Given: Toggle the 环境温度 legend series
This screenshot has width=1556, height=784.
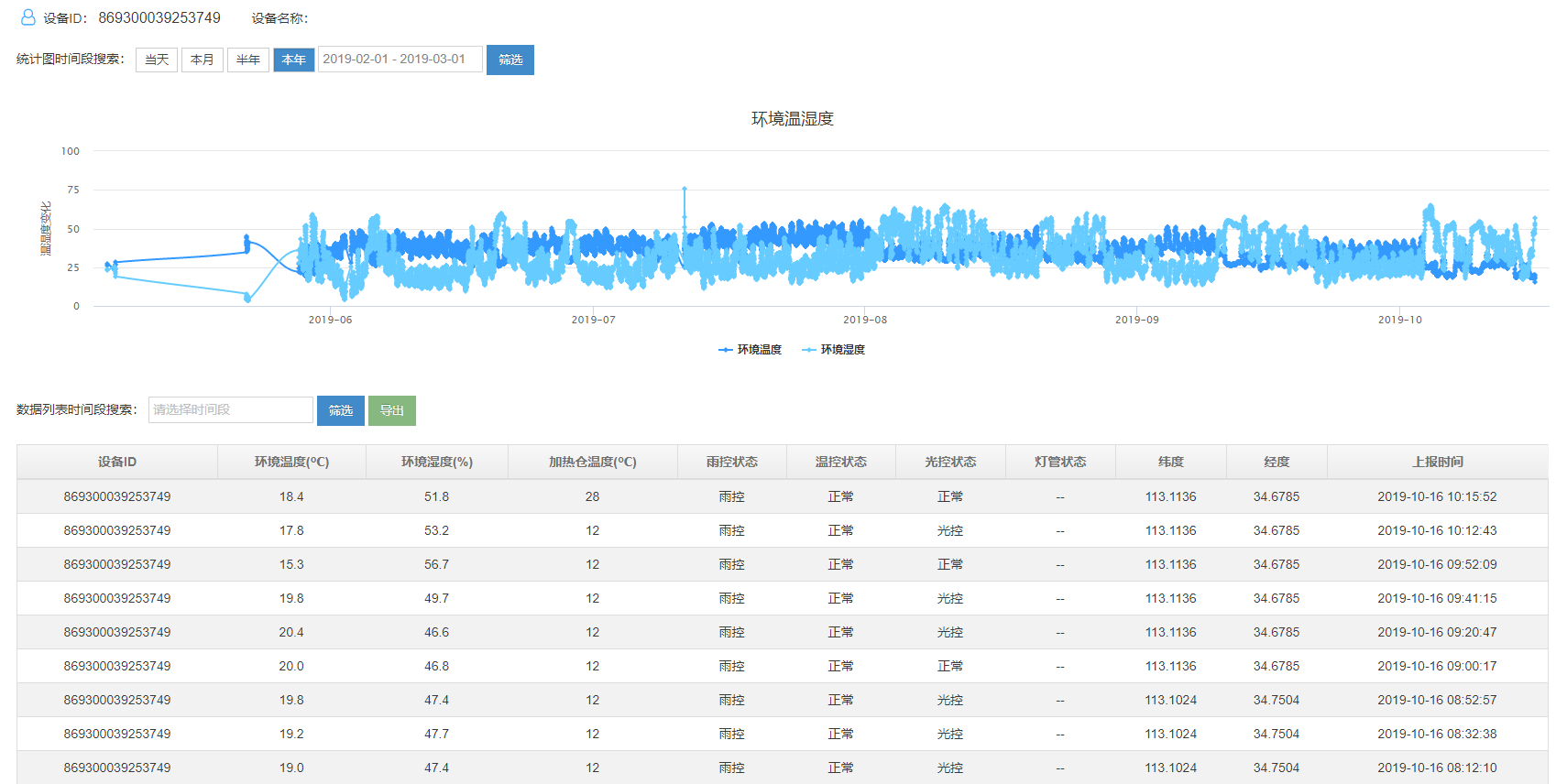Looking at the screenshot, I should (751, 350).
